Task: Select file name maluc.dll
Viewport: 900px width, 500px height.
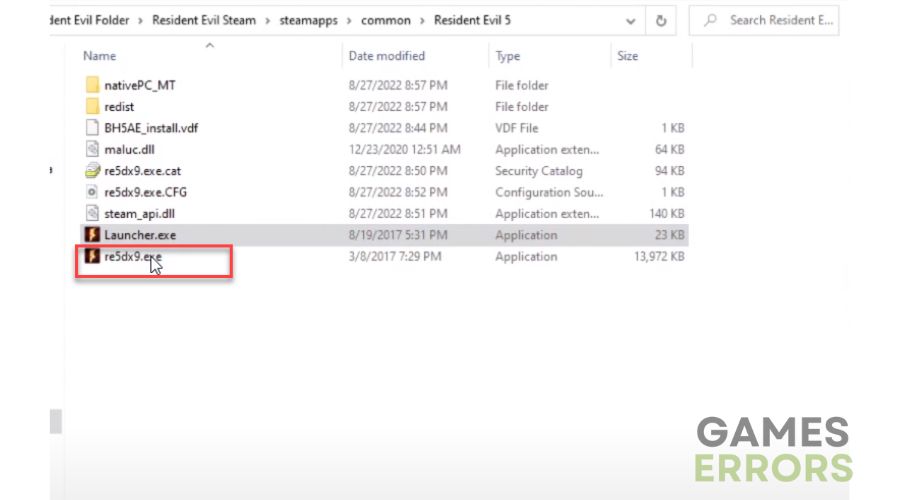Action: point(129,149)
